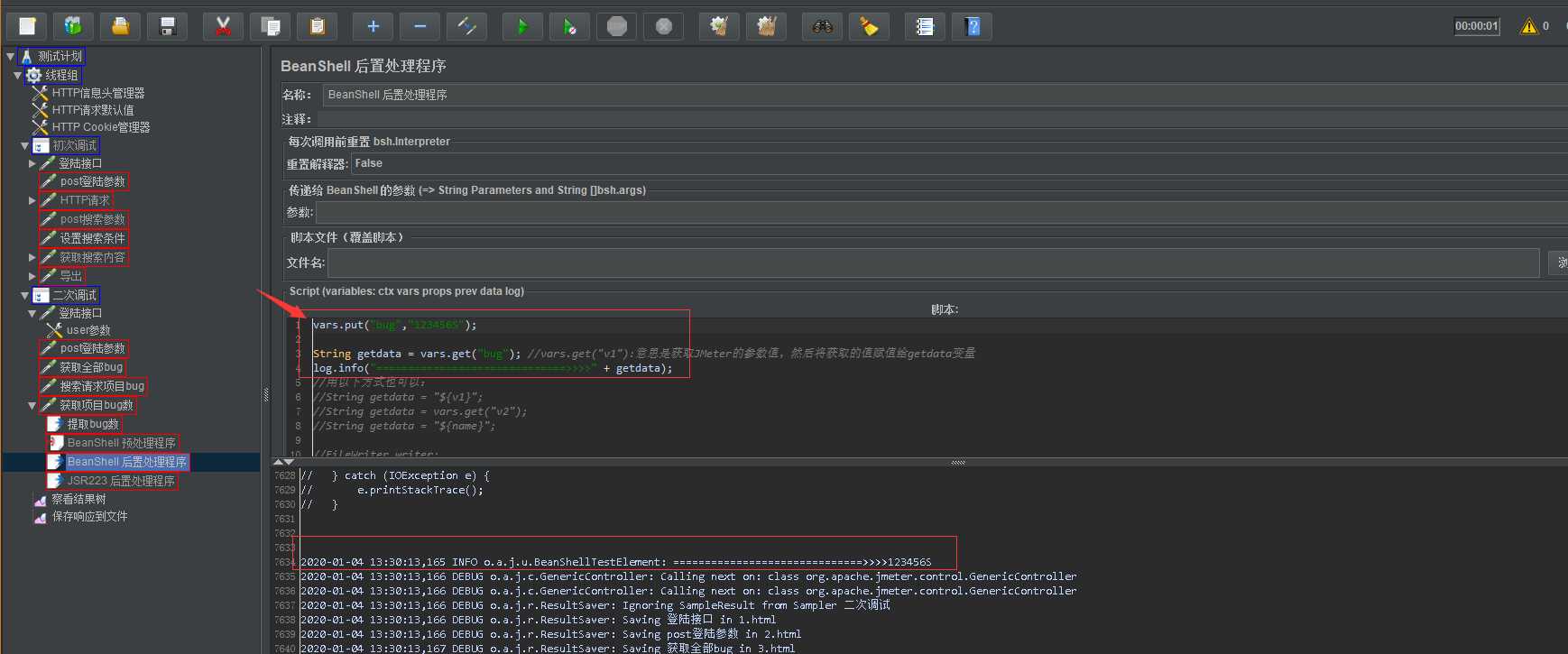
Task: Select 提取bug数 extractor
Action: coord(92,424)
